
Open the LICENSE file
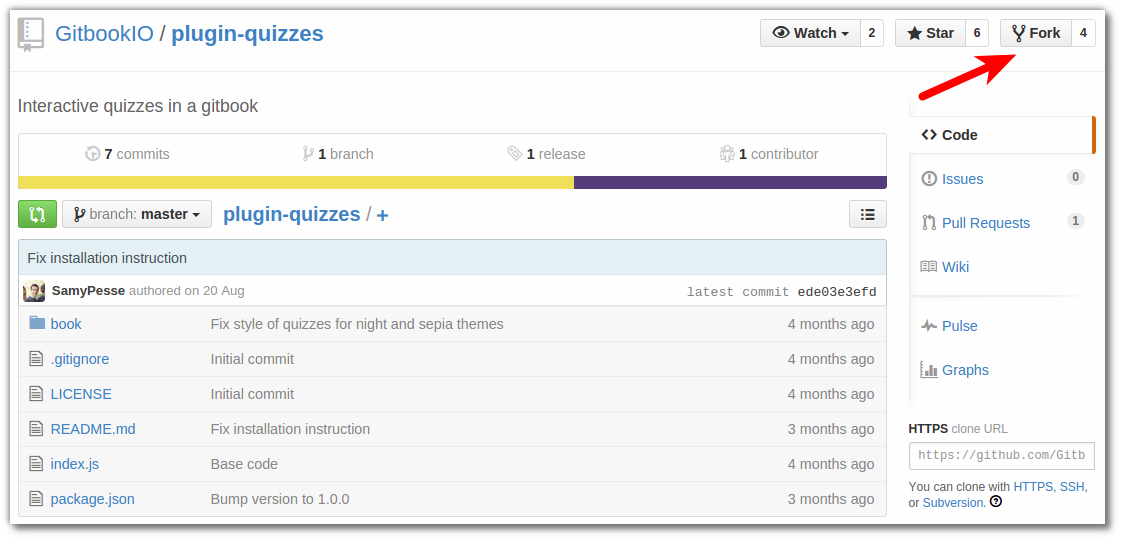(x=81, y=394)
